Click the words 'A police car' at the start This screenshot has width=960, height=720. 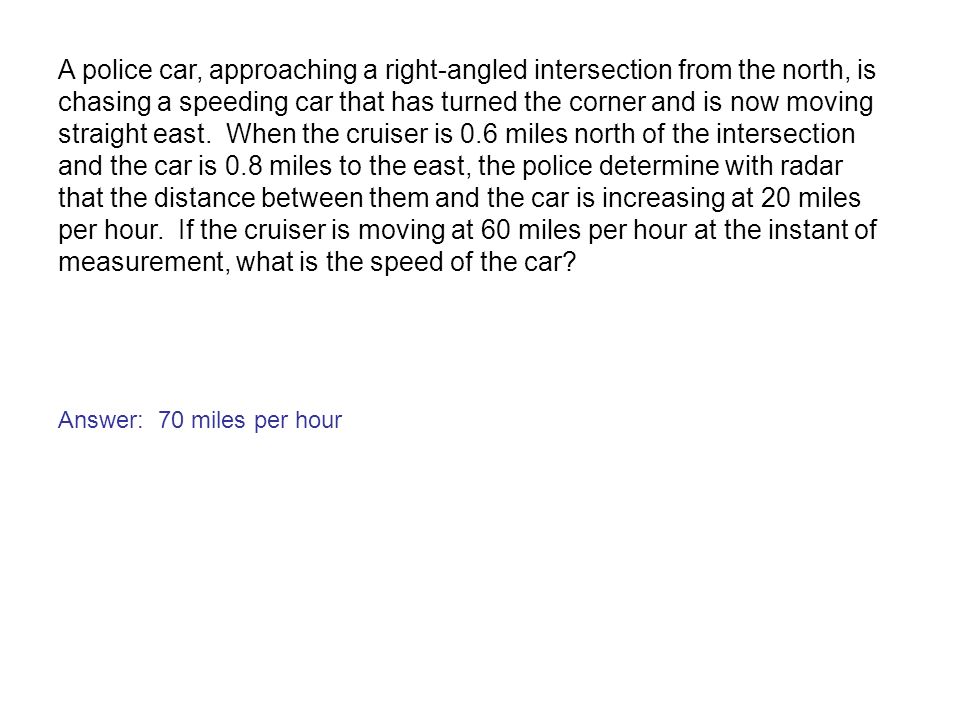tap(130, 70)
